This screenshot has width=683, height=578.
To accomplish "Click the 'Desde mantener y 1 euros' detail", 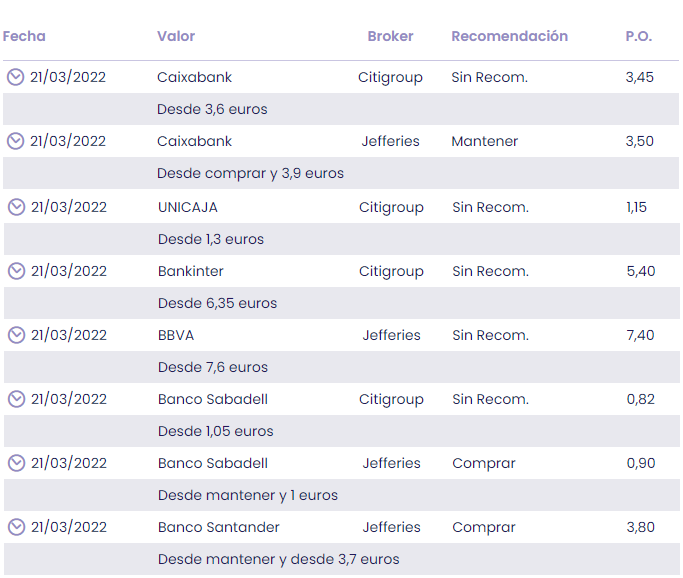I will pos(248,495).
